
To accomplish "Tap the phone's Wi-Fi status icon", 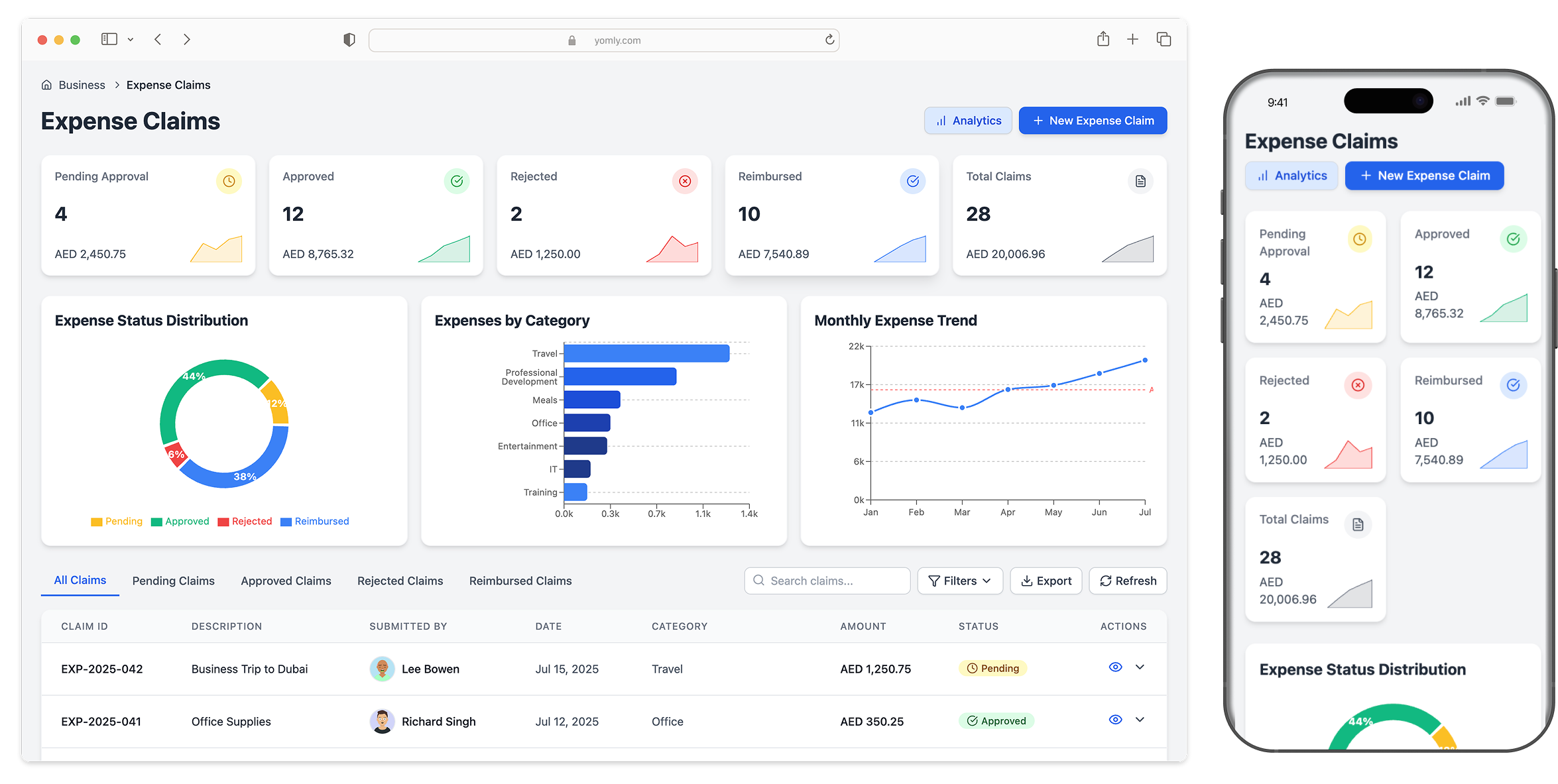I will pyautogui.click(x=1483, y=101).
